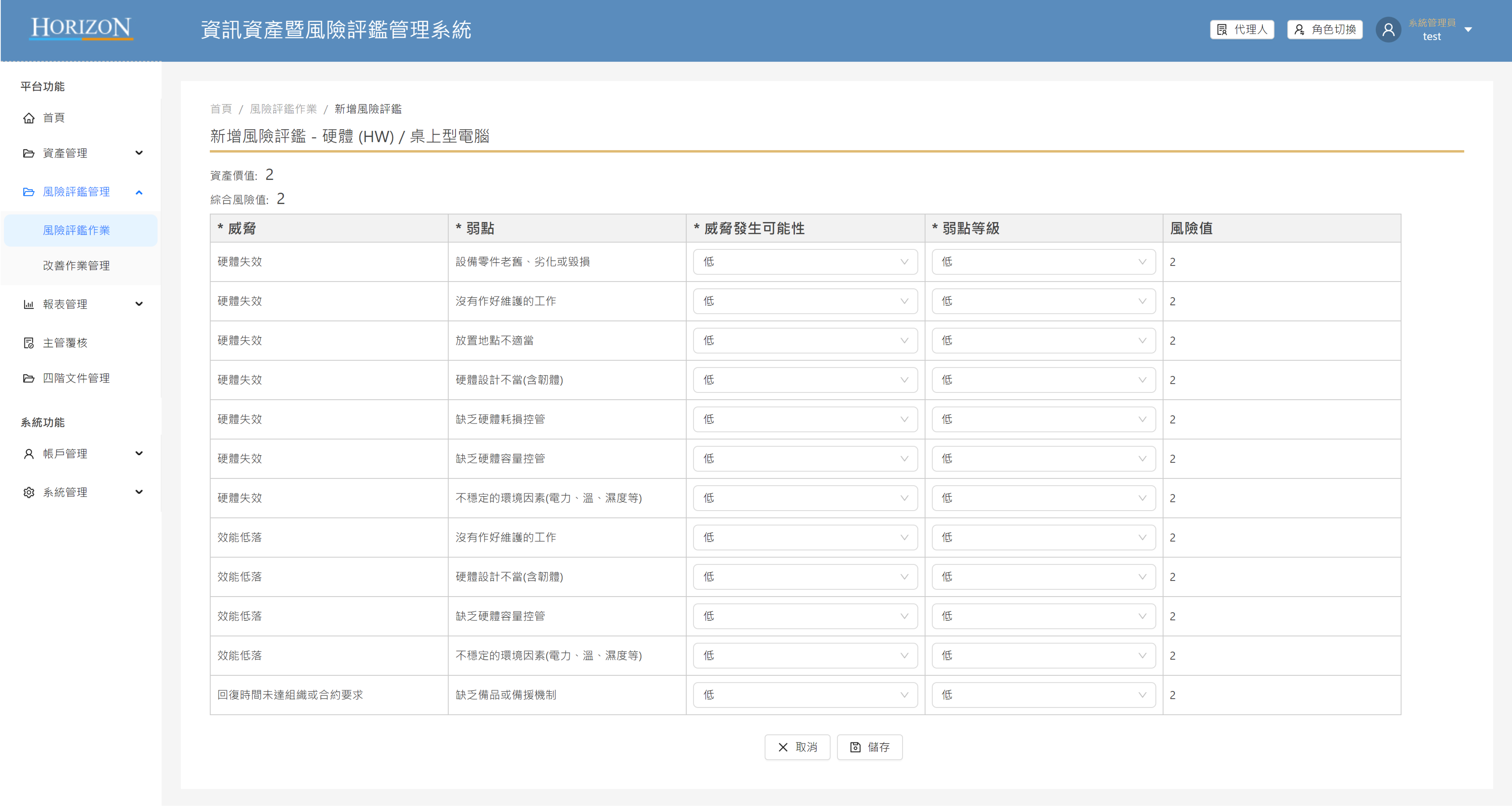Select 風險評鑑作業 sidebar submenu item

click(x=76, y=230)
